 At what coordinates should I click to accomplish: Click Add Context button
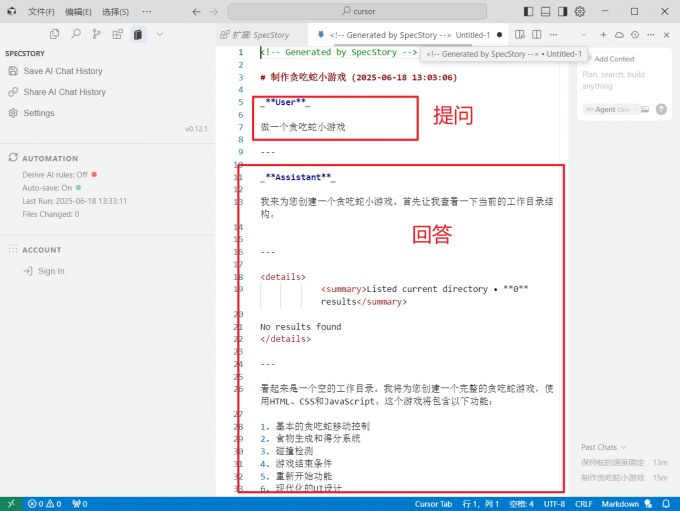point(611,59)
